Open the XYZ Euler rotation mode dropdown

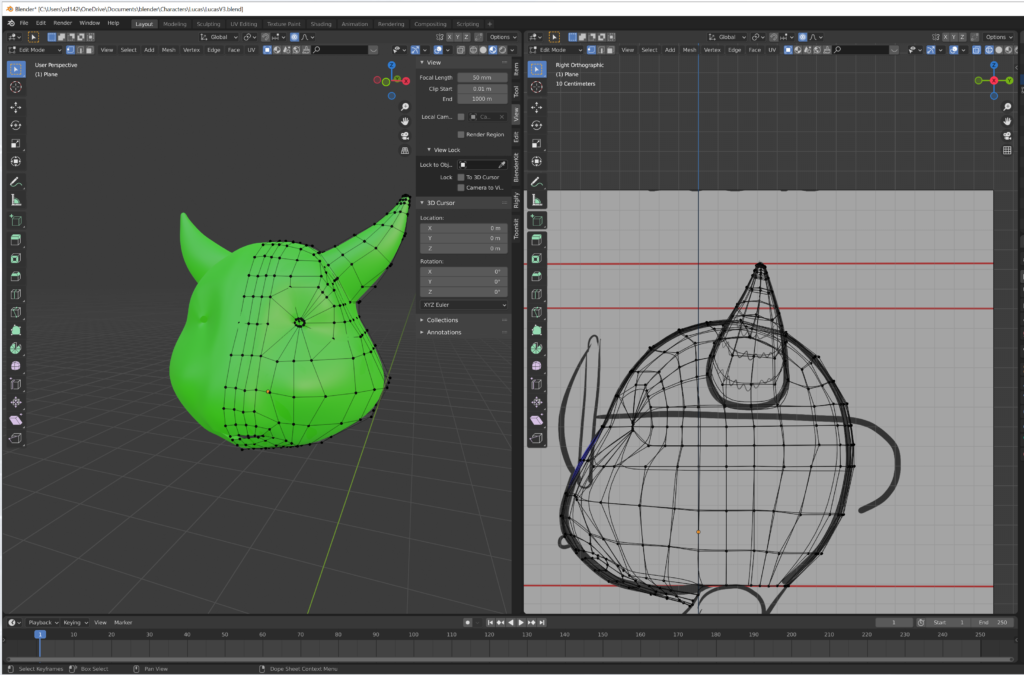463,304
